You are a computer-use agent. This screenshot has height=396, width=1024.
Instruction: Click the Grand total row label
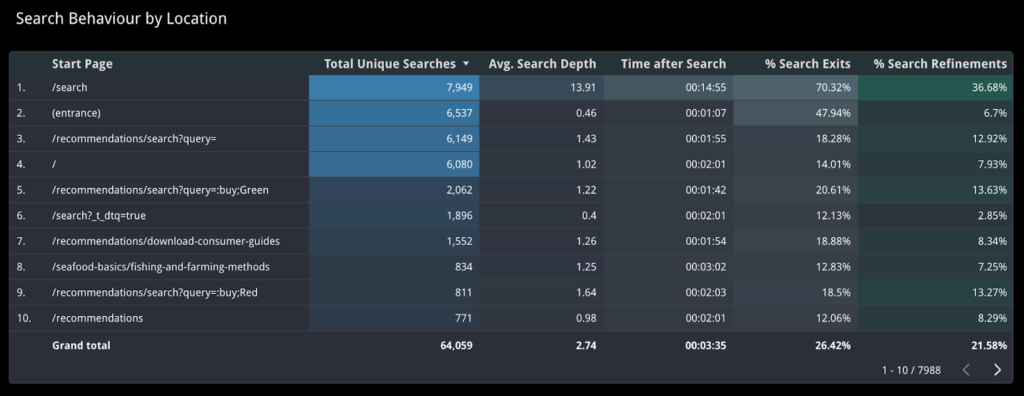point(81,345)
